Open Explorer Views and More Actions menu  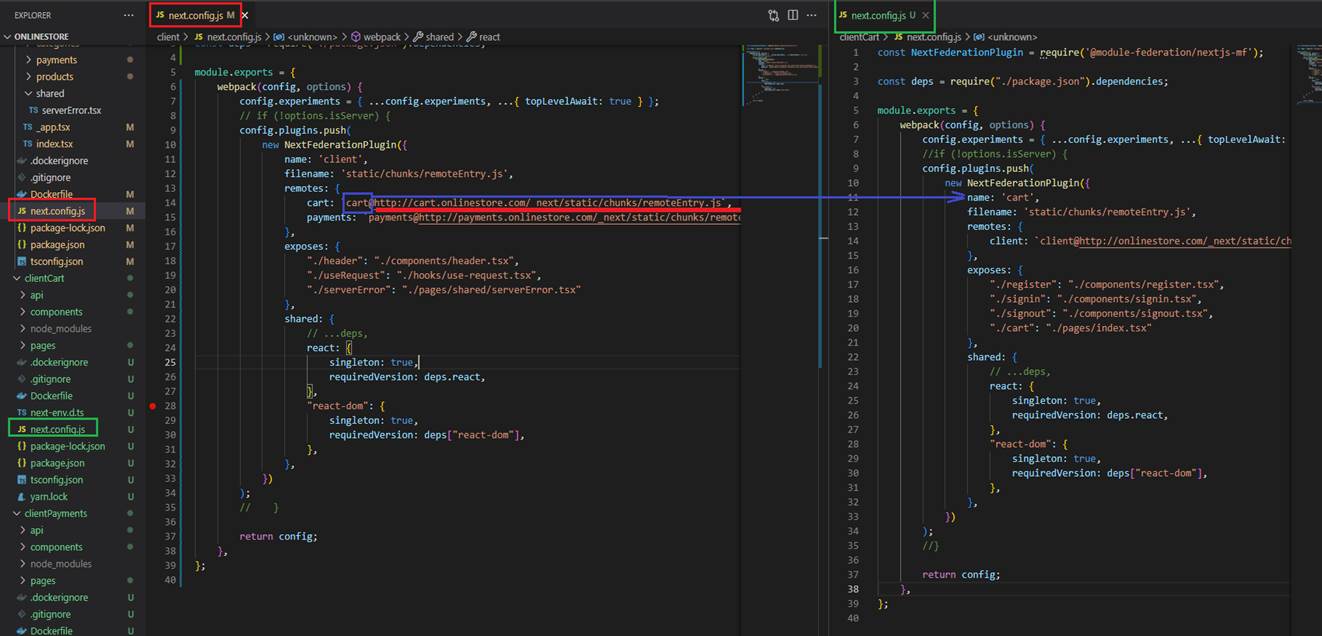coord(128,16)
